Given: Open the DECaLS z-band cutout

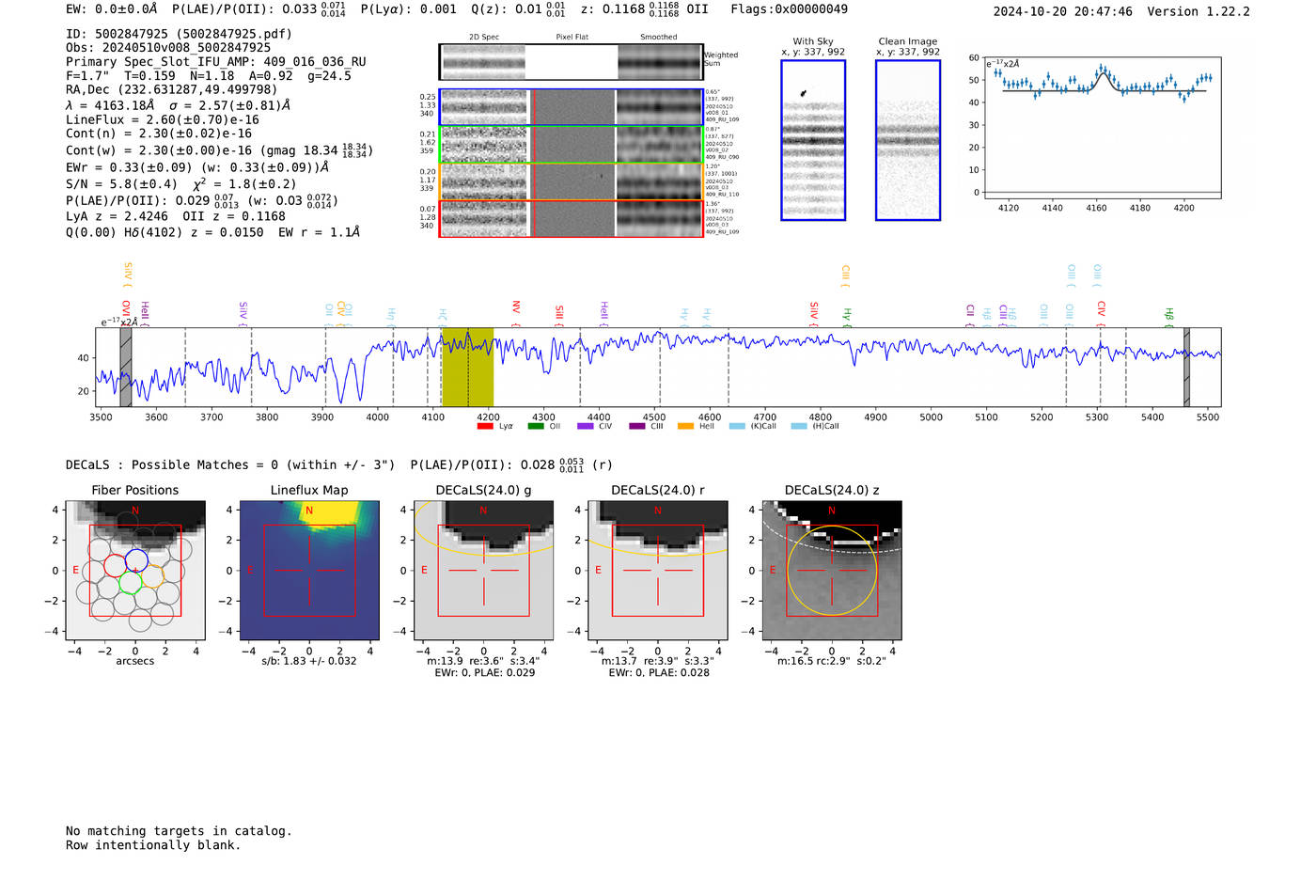Looking at the screenshot, I should click(x=832, y=570).
